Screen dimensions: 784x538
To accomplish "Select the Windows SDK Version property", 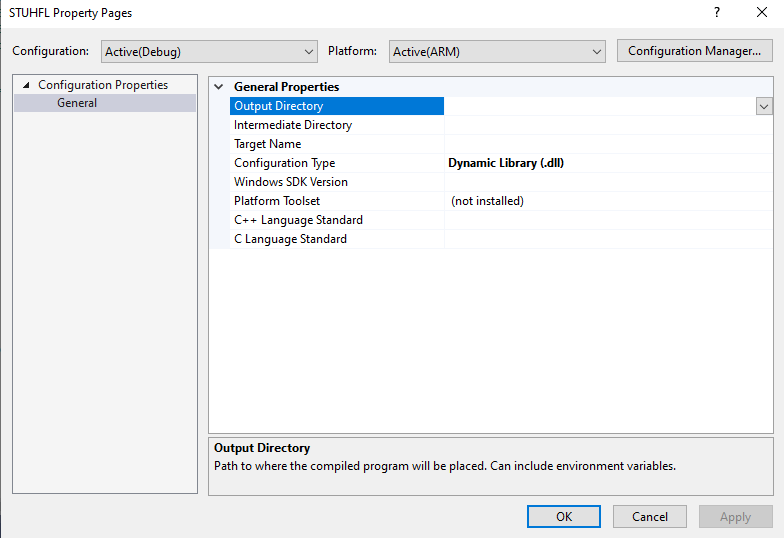I will [x=336, y=182].
